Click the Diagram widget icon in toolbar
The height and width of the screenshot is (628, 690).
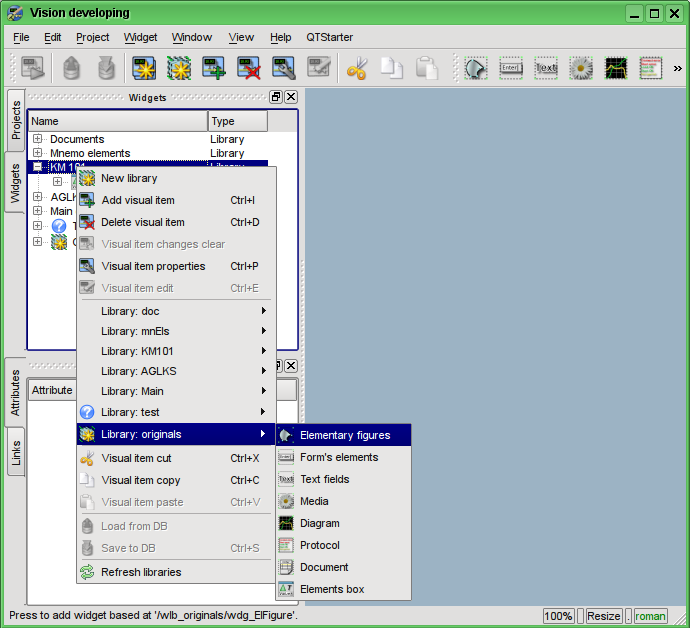tap(616, 69)
